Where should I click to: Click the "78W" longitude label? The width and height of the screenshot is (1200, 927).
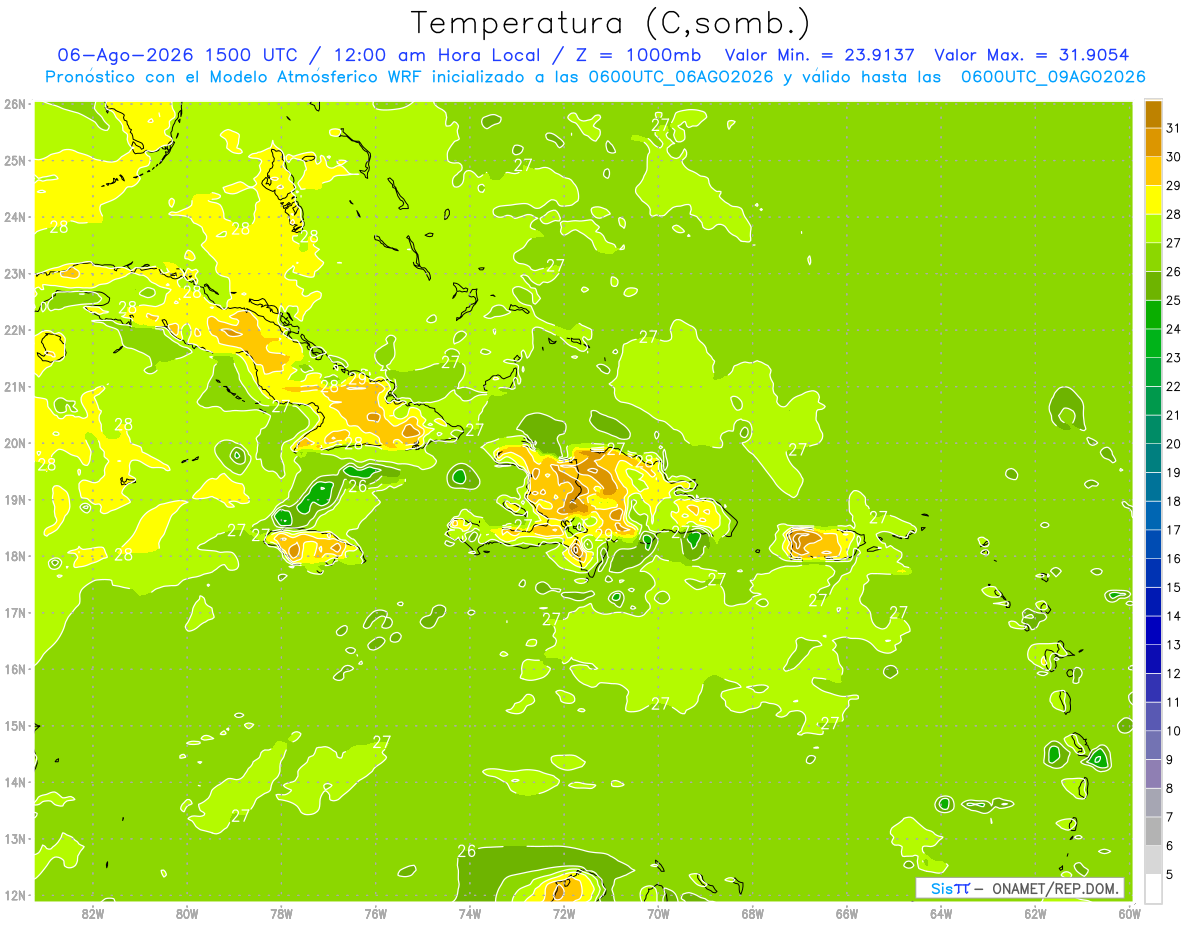(x=281, y=913)
